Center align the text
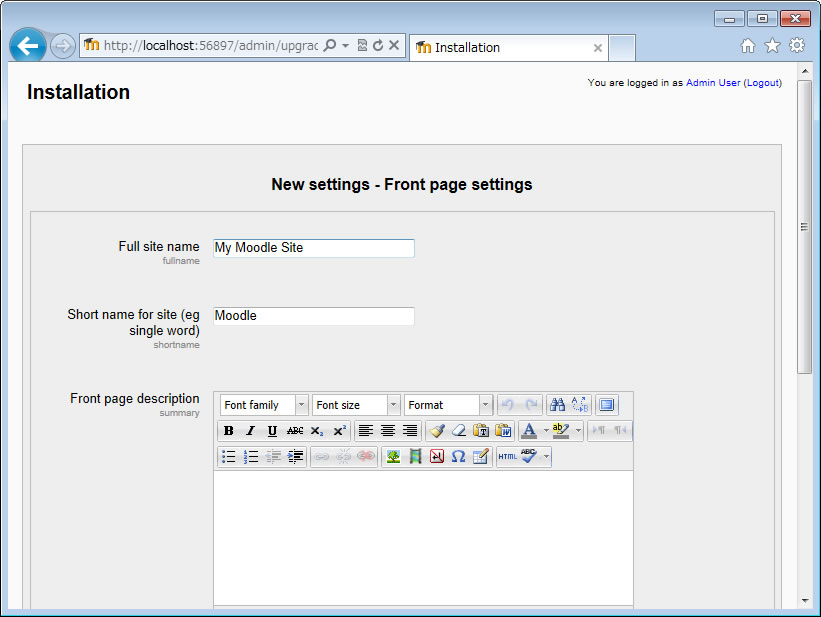The width and height of the screenshot is (821, 617). tap(388, 431)
